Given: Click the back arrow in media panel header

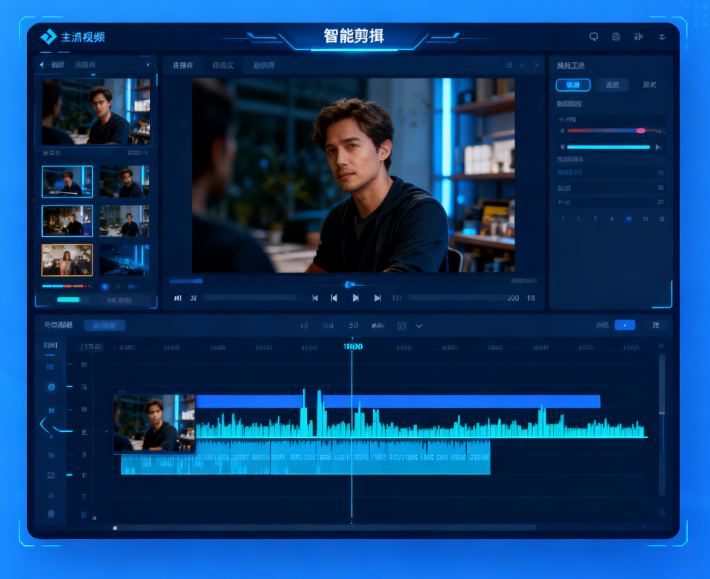Looking at the screenshot, I should tap(42, 65).
